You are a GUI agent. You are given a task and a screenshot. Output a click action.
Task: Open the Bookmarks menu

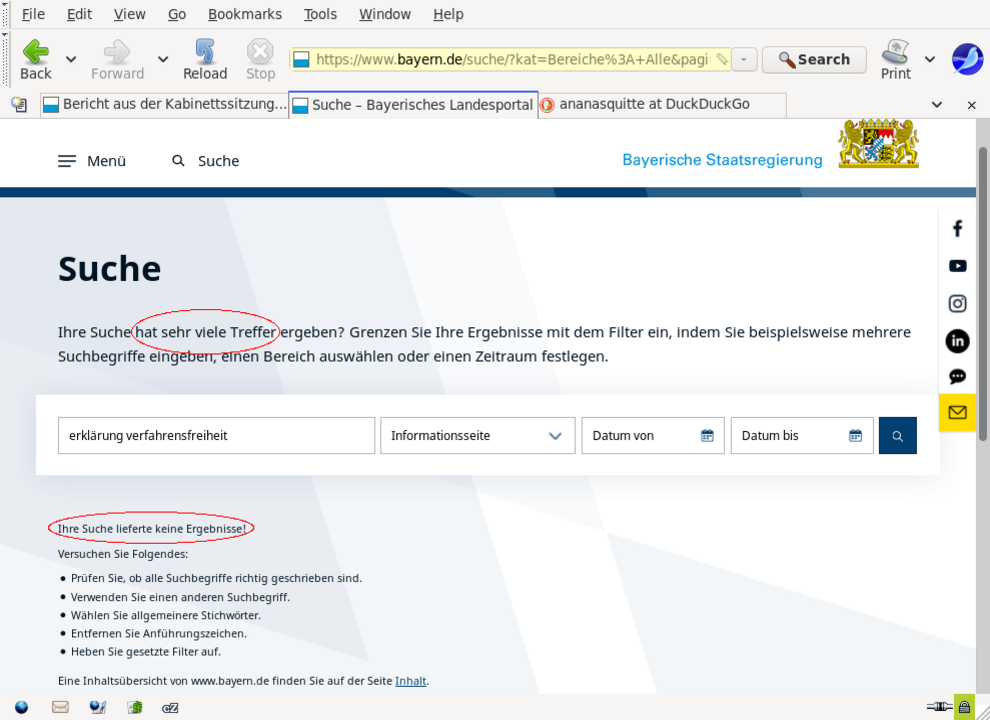click(244, 14)
